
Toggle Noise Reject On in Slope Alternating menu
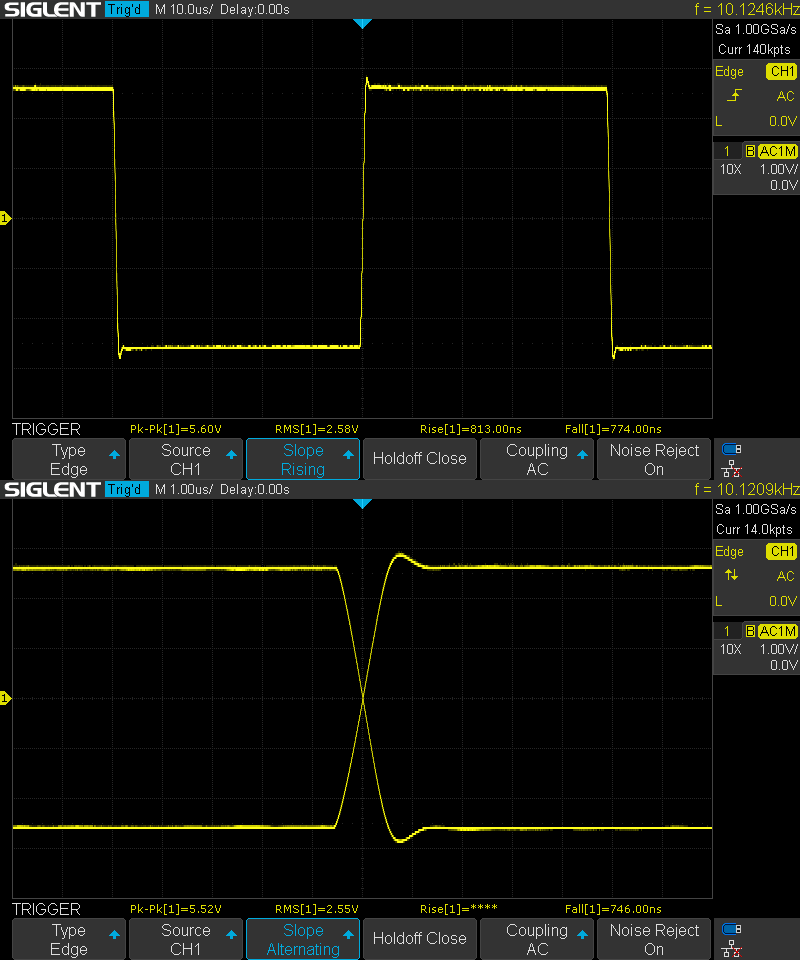654,939
